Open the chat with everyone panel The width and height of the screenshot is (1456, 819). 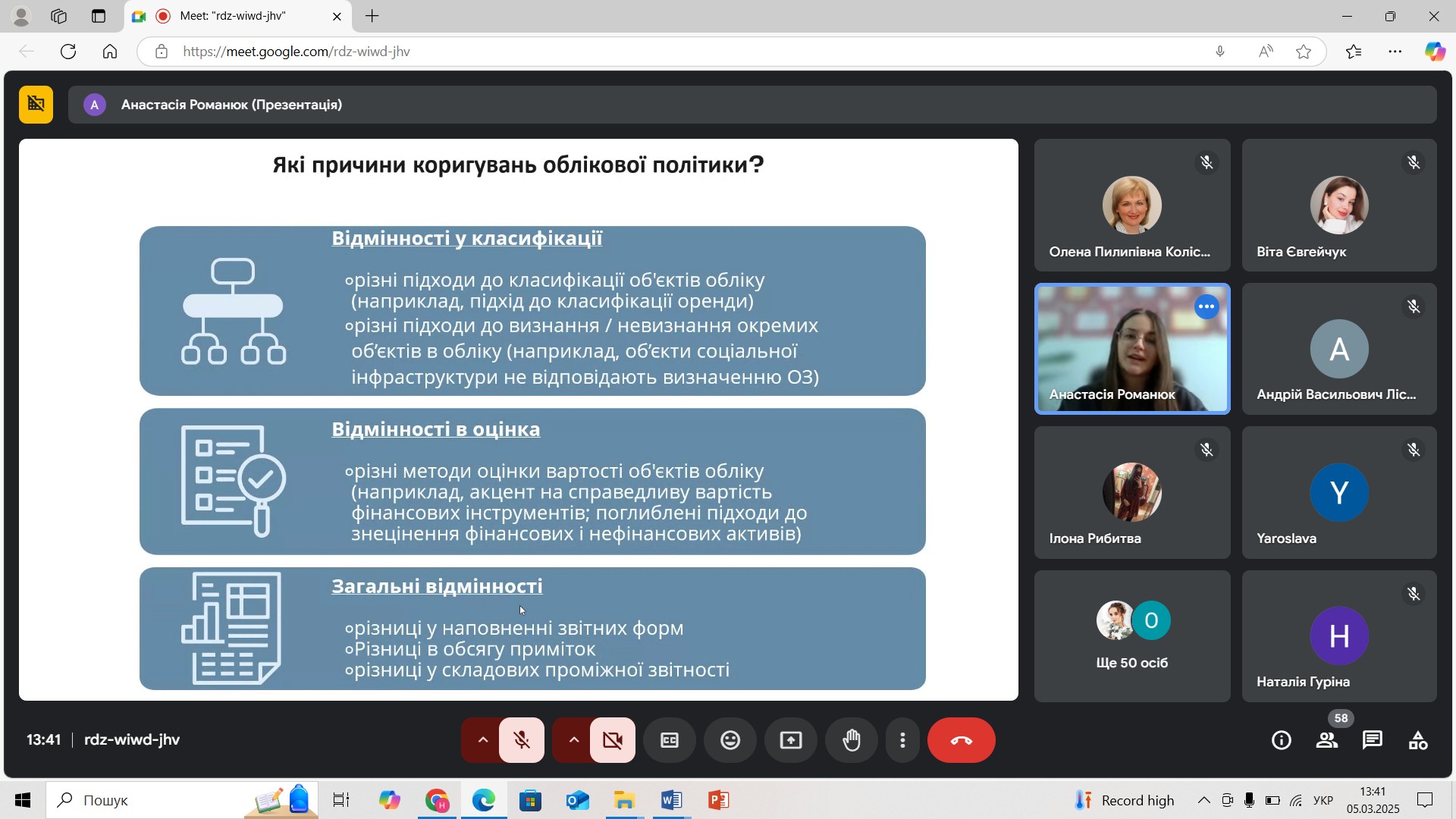pyautogui.click(x=1373, y=740)
